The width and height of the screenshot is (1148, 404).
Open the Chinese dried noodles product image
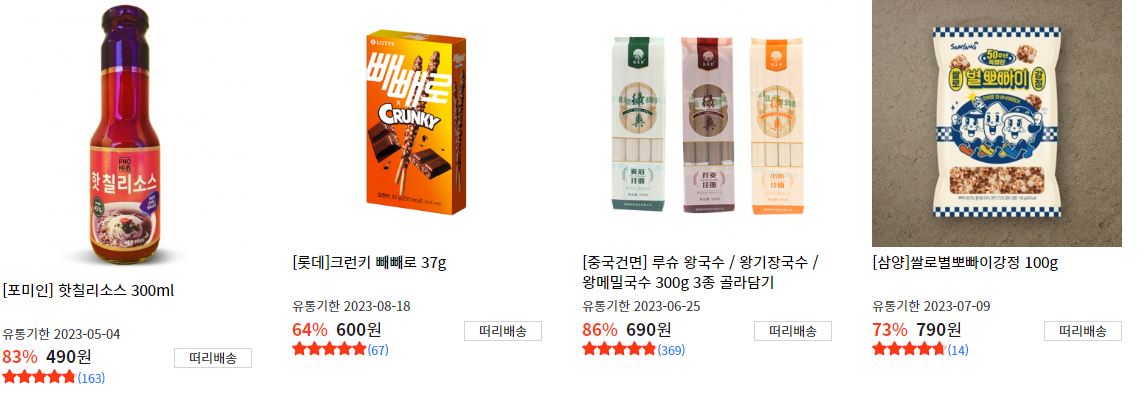[707, 123]
